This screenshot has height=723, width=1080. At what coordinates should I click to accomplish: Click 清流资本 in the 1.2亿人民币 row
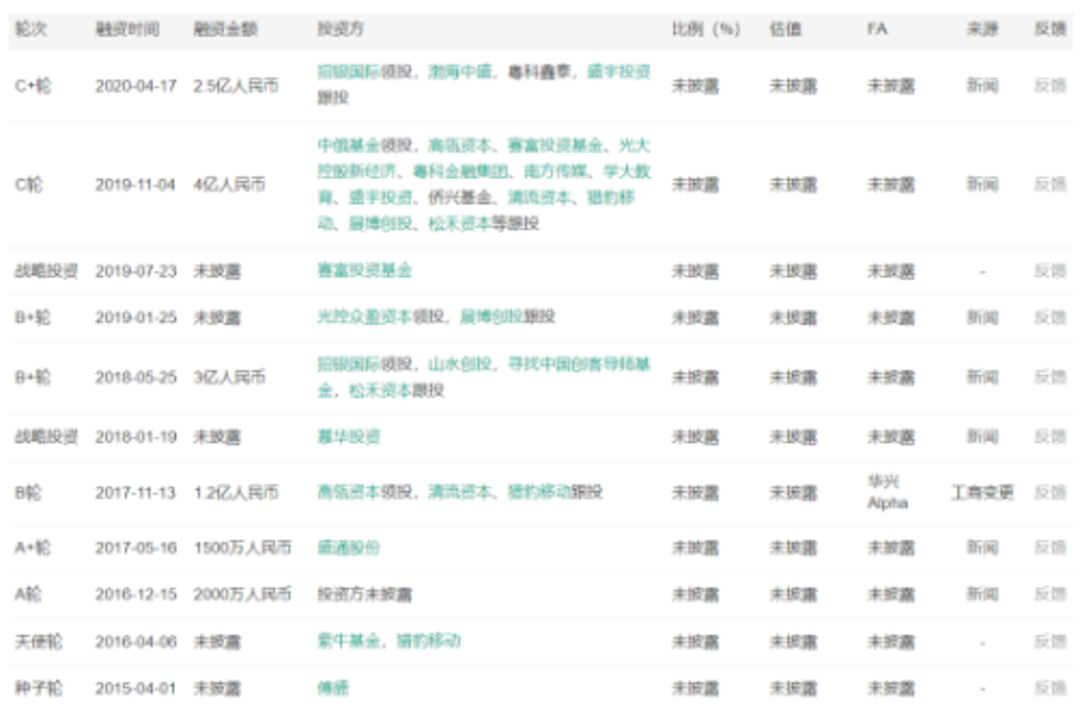[460, 492]
